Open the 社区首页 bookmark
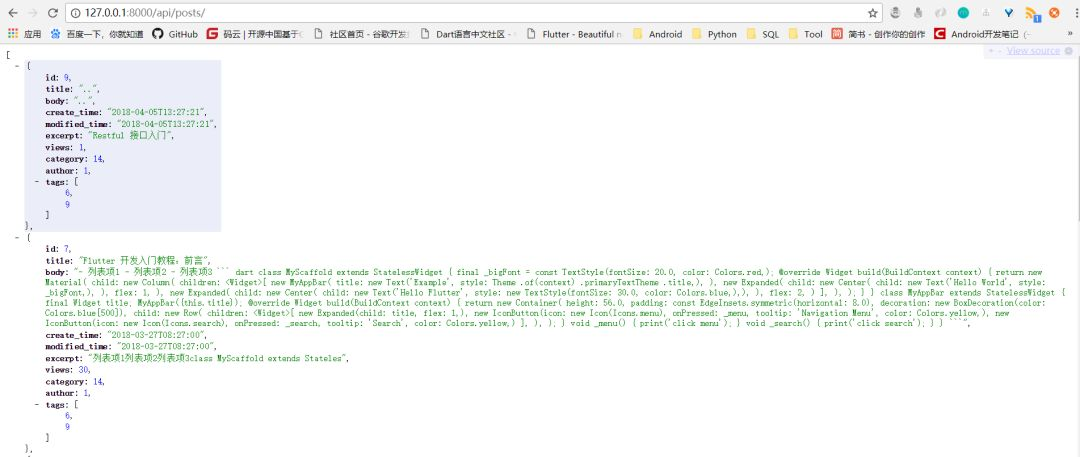The height and width of the screenshot is (457, 1080). tap(362, 34)
